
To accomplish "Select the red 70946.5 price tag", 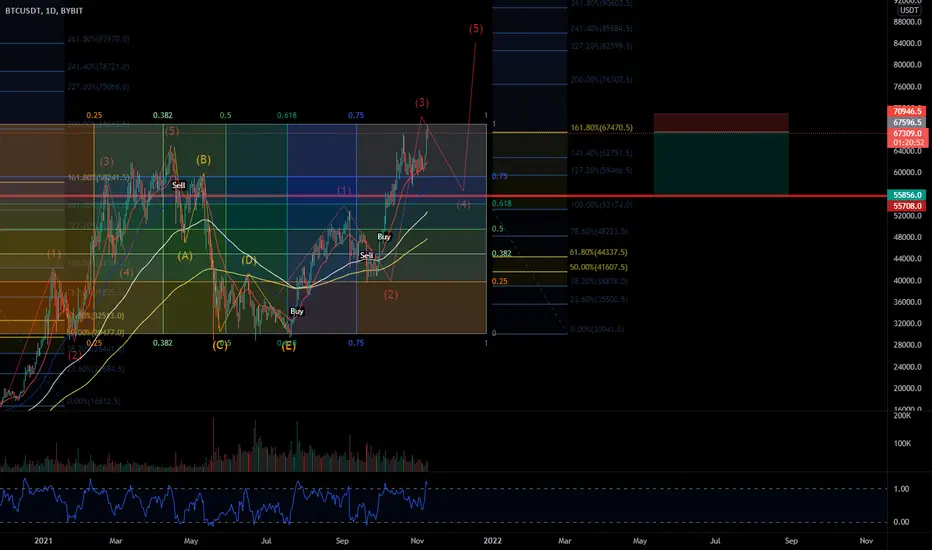I will [907, 111].
